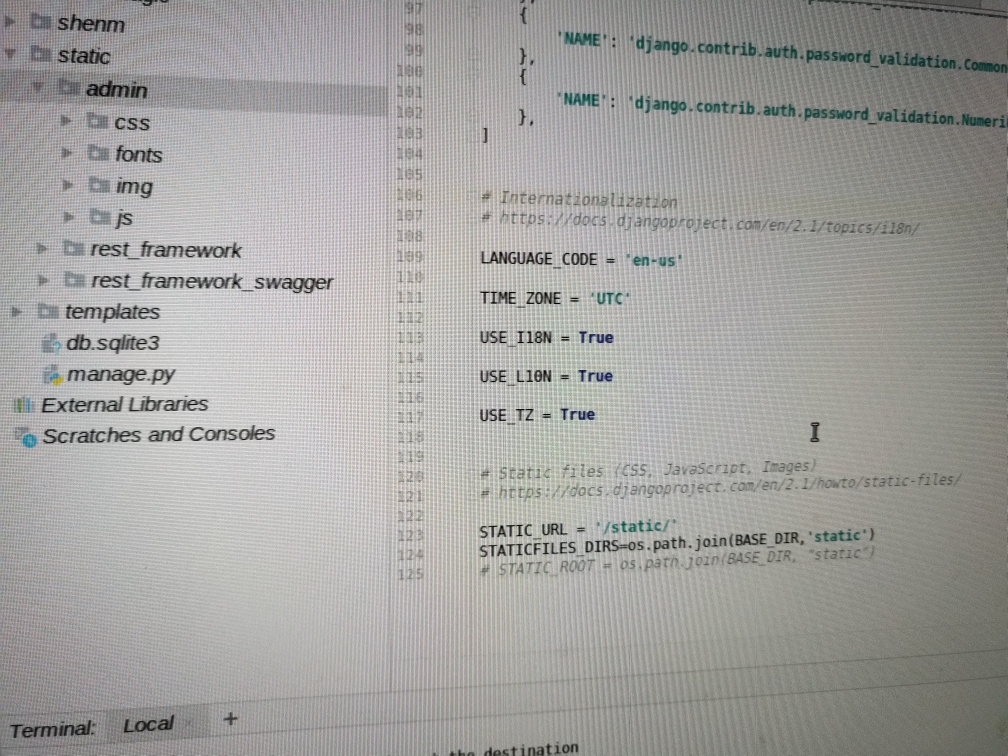Open the manage.py file
The image size is (1008, 756).
(x=121, y=374)
